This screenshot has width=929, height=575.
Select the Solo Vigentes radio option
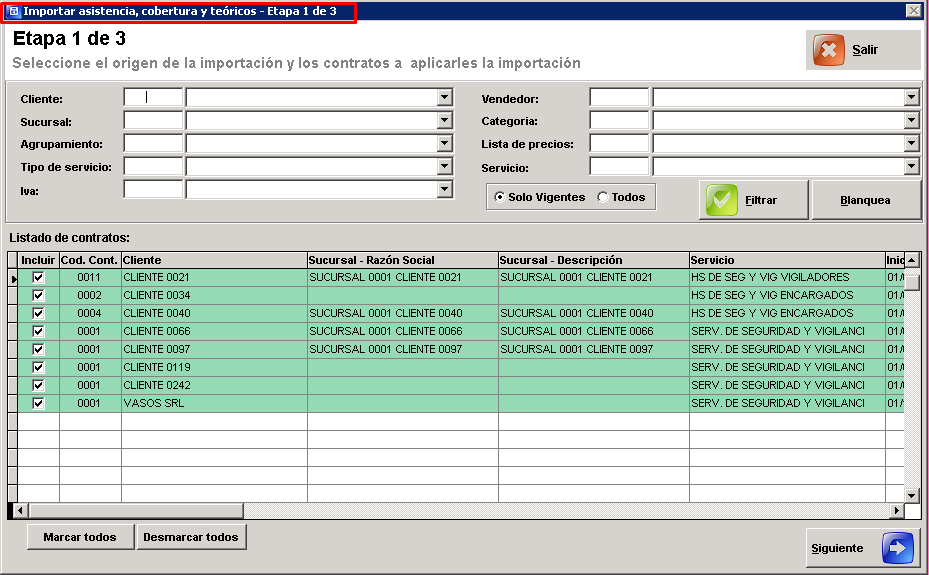499,197
